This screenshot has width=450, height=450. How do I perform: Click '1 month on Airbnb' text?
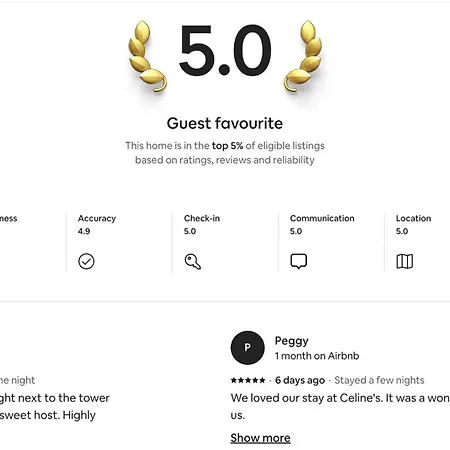click(317, 356)
